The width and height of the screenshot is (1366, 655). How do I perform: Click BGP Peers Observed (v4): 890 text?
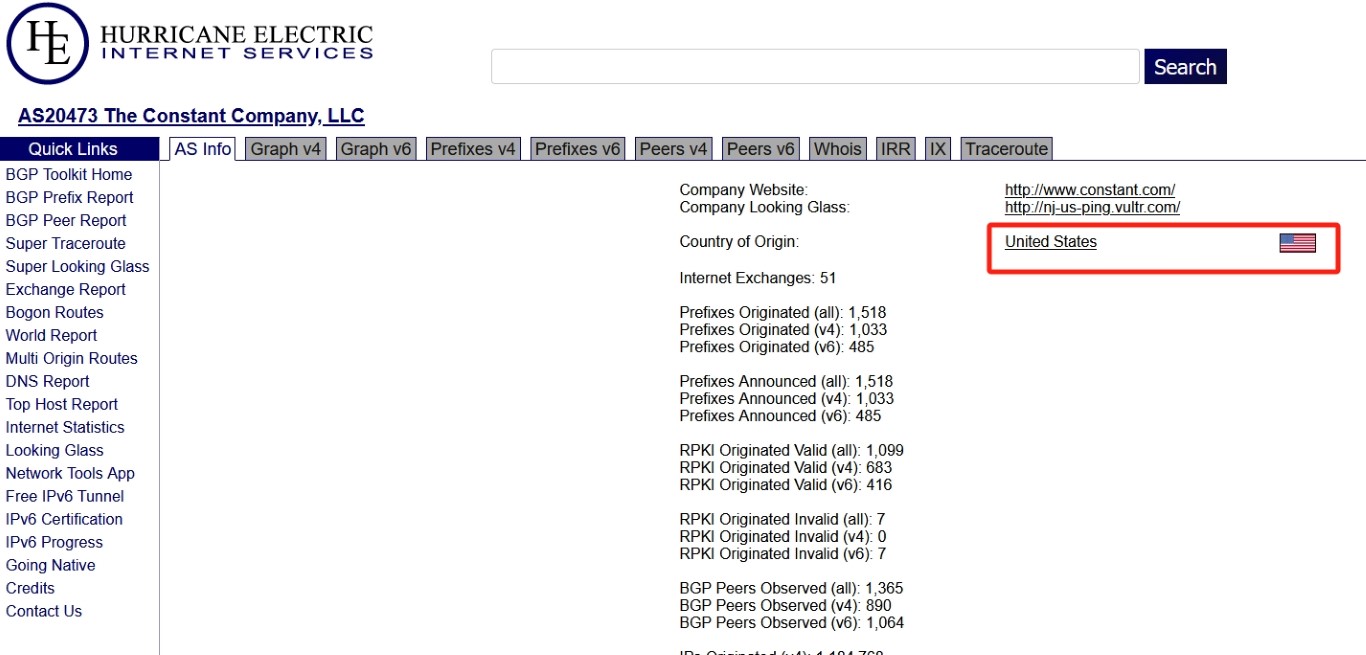coord(785,605)
